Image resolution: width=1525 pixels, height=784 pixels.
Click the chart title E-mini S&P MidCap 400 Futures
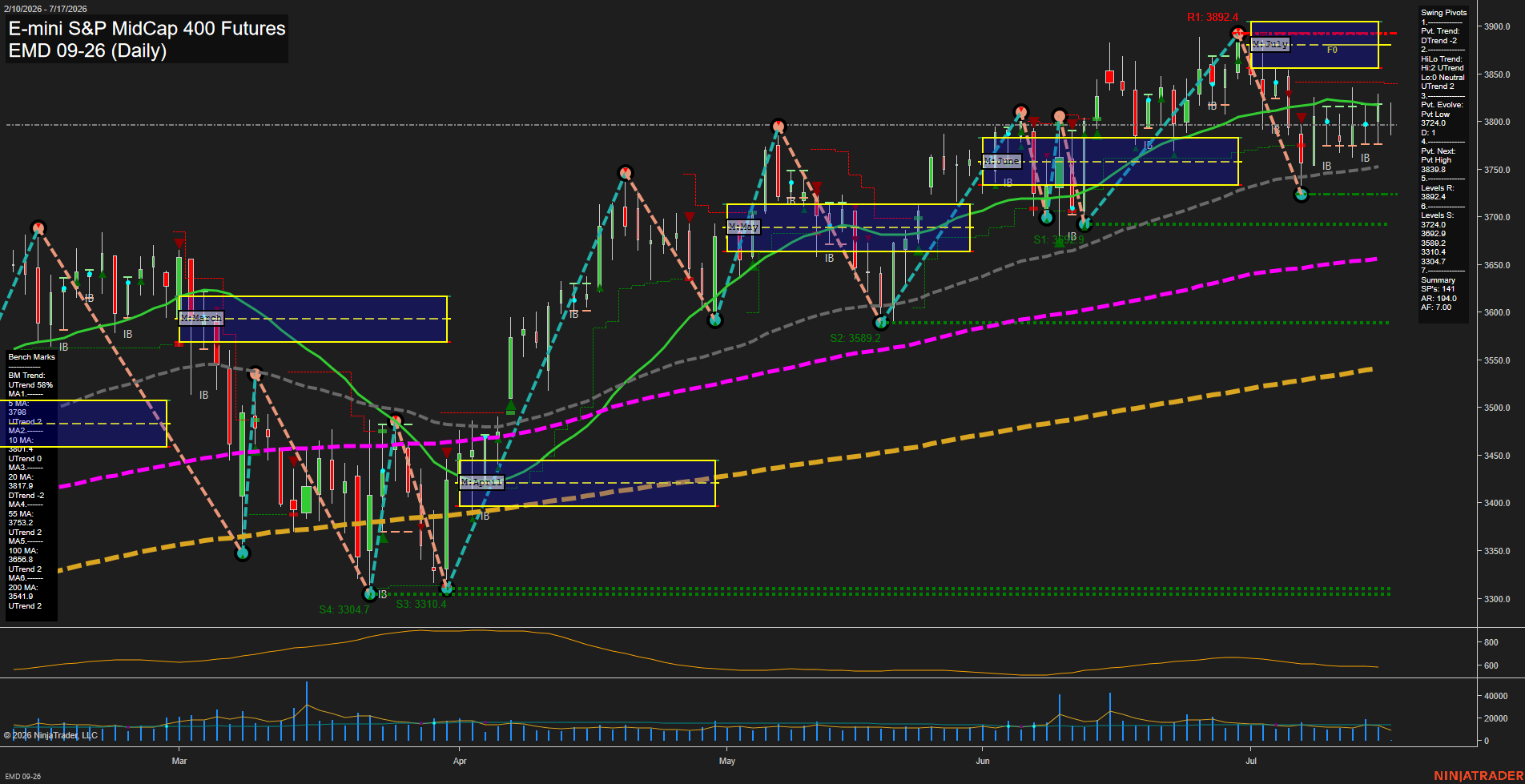(147, 29)
